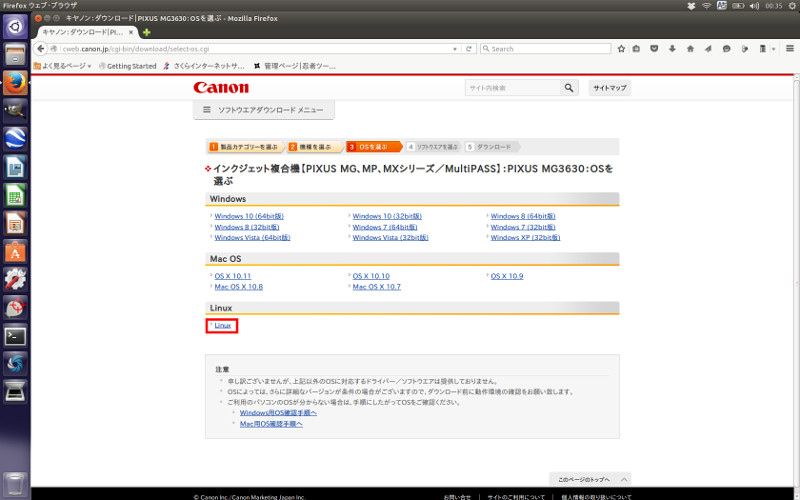Image resolution: width=800 pixels, height=500 pixels.
Task: Show bookmarks list icon in toolbar
Action: coord(636,48)
